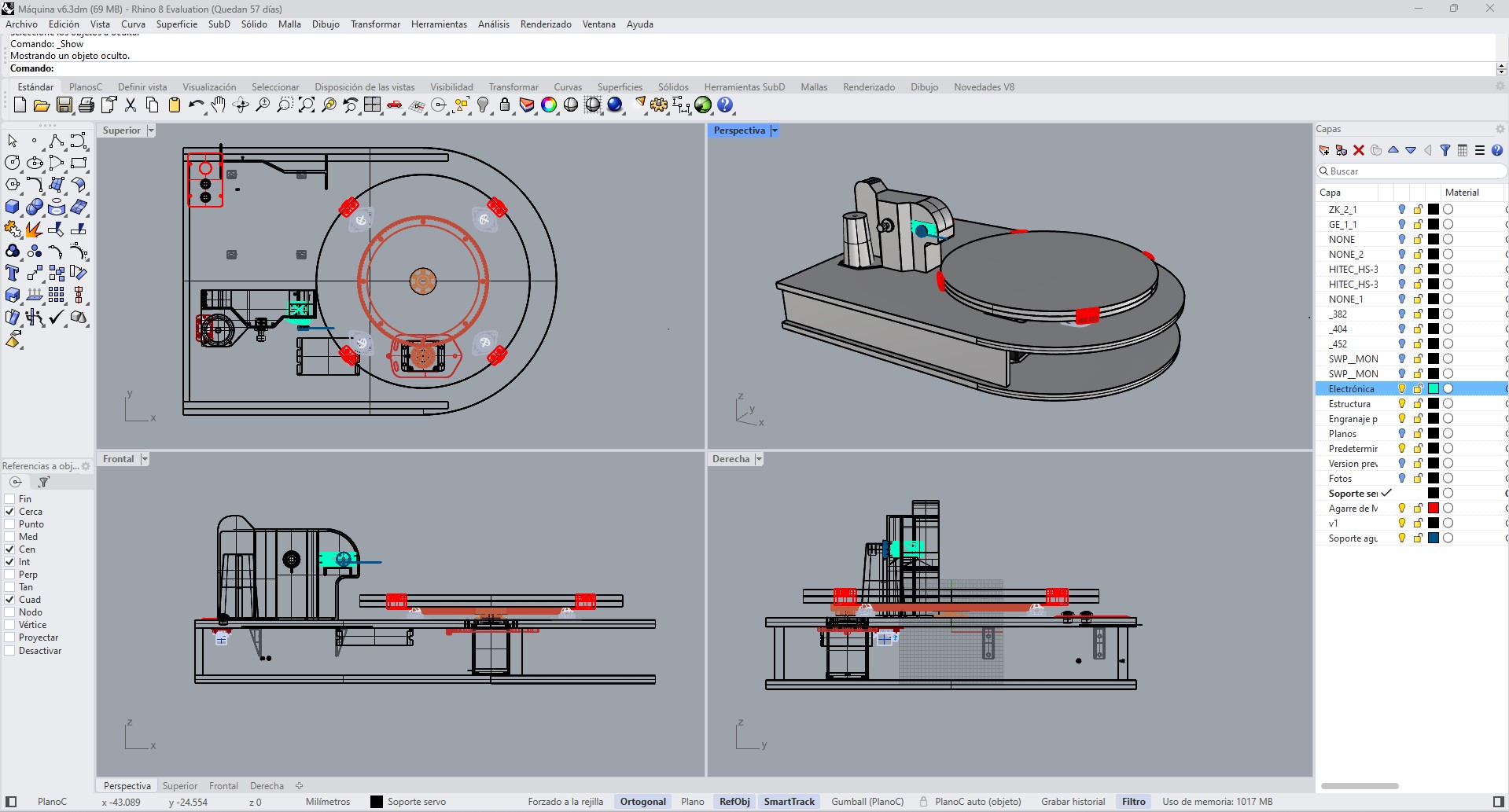Enable the Fin object snap checkbox

(10, 499)
